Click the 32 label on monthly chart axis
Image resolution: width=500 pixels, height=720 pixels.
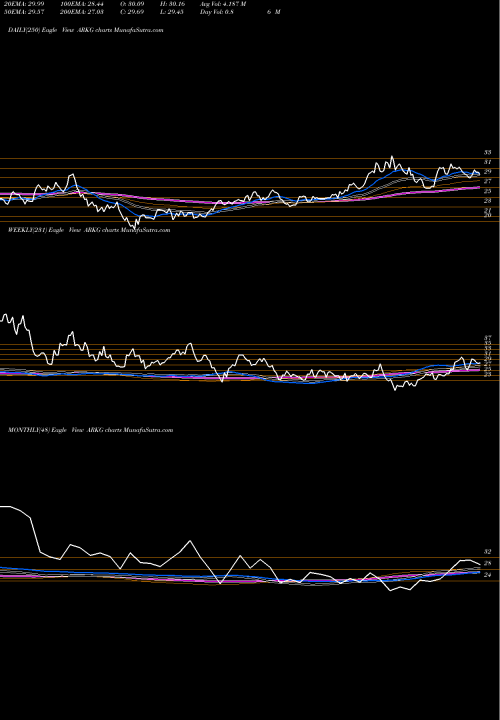(x=487, y=551)
